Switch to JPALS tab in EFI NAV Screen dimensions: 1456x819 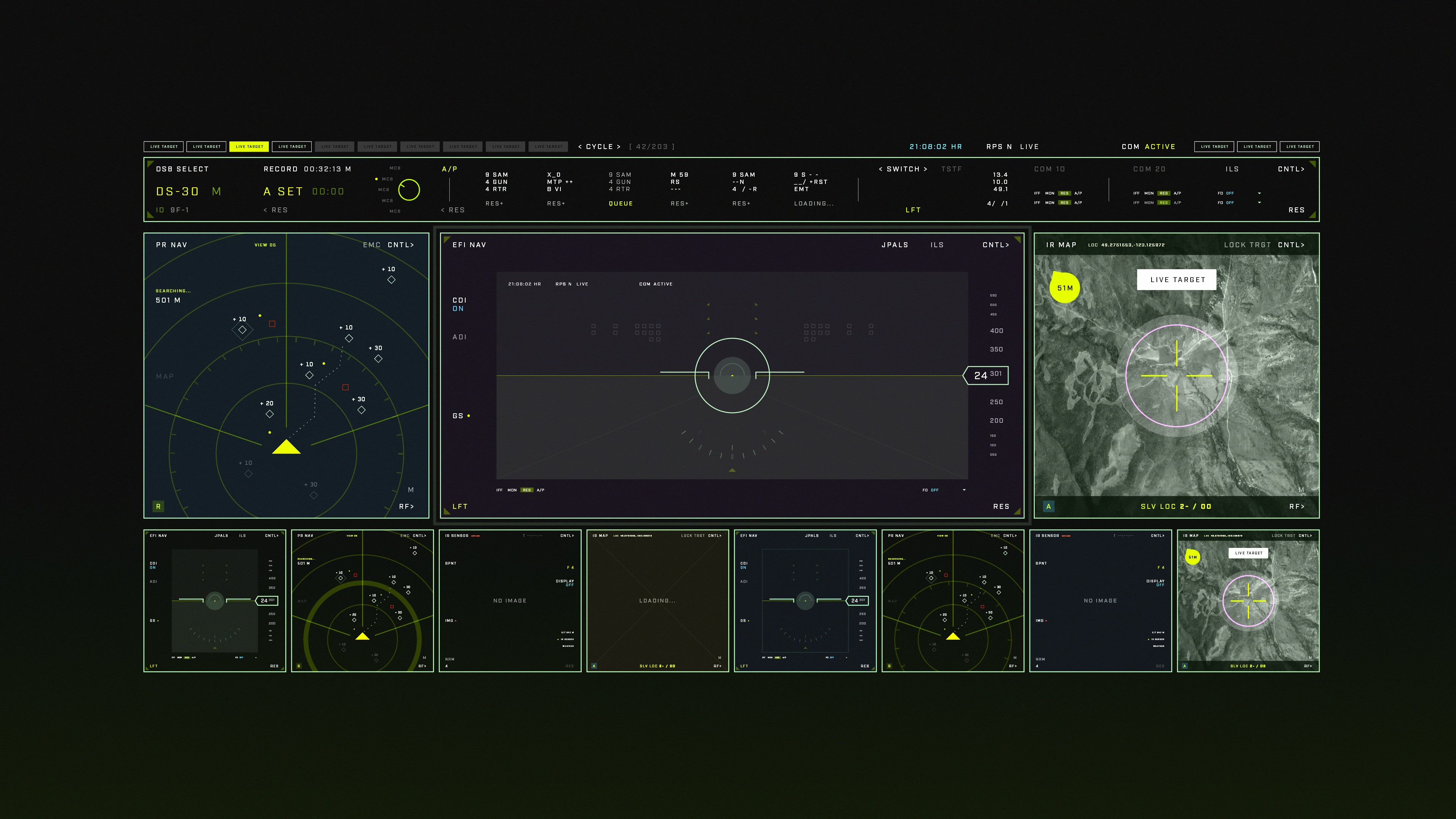[895, 245]
